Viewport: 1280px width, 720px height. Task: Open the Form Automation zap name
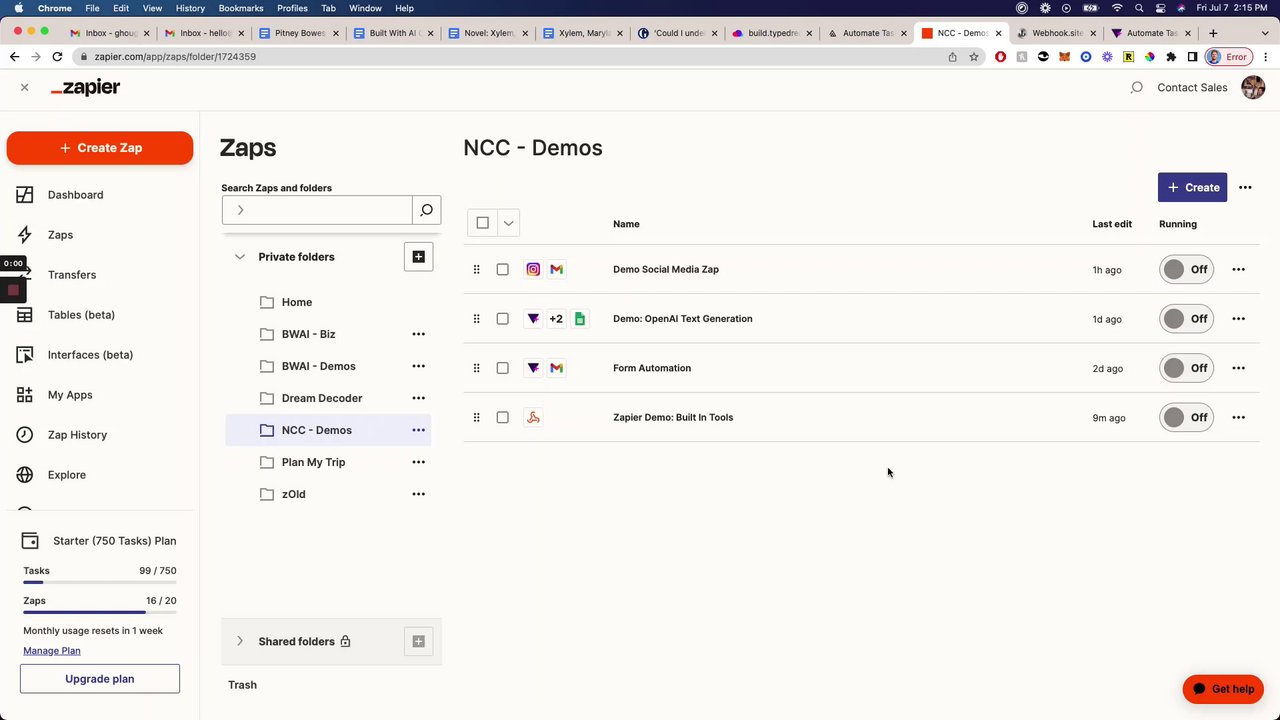(x=652, y=368)
